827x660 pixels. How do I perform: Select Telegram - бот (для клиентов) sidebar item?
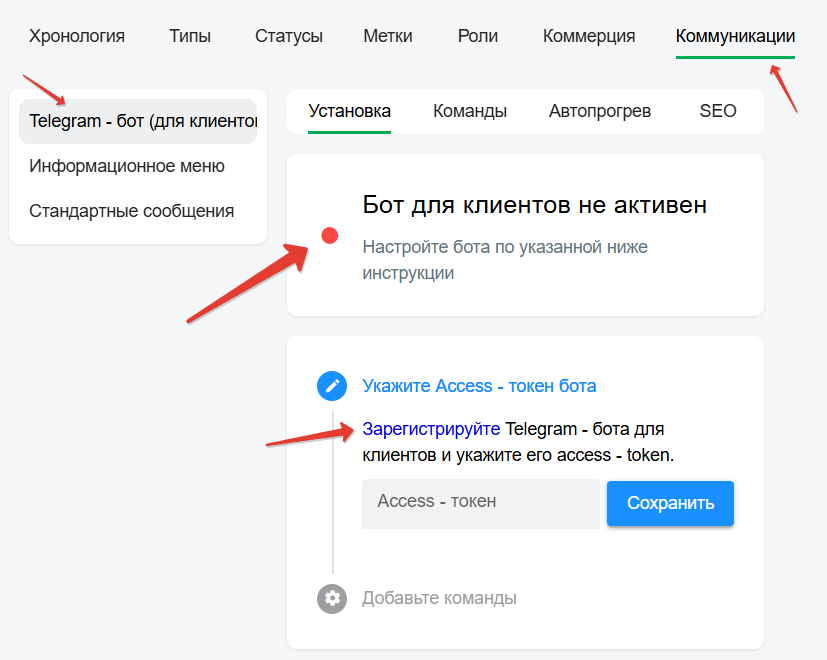pos(138,121)
